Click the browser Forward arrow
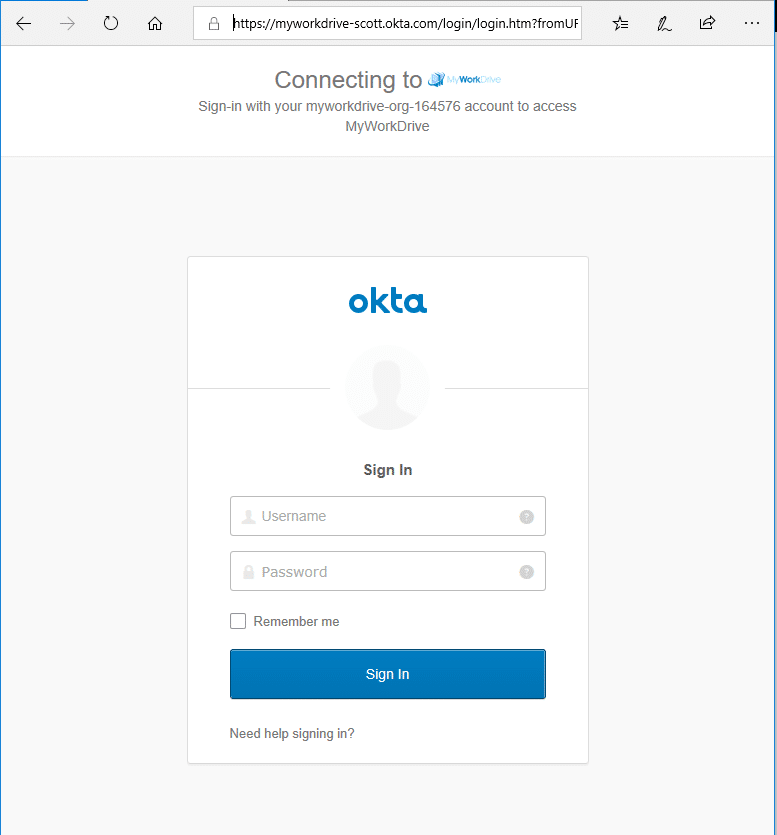This screenshot has width=777, height=835. [68, 23]
